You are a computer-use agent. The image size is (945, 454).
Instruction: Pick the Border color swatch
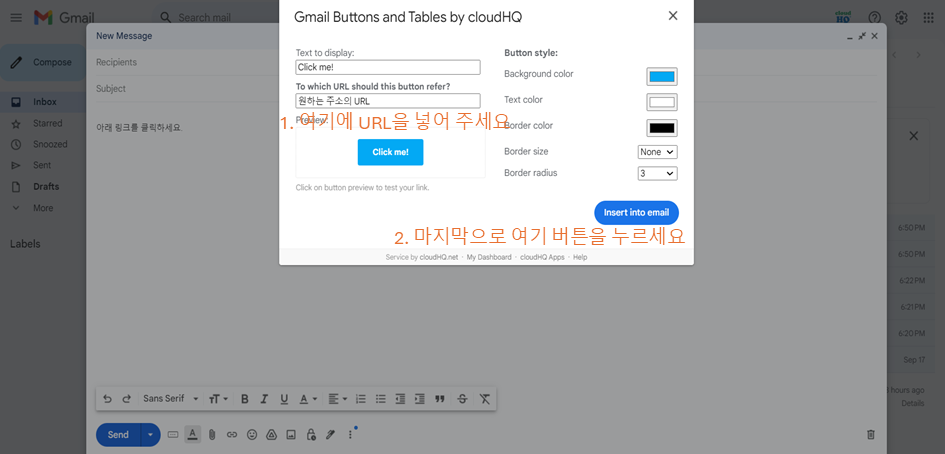662,128
